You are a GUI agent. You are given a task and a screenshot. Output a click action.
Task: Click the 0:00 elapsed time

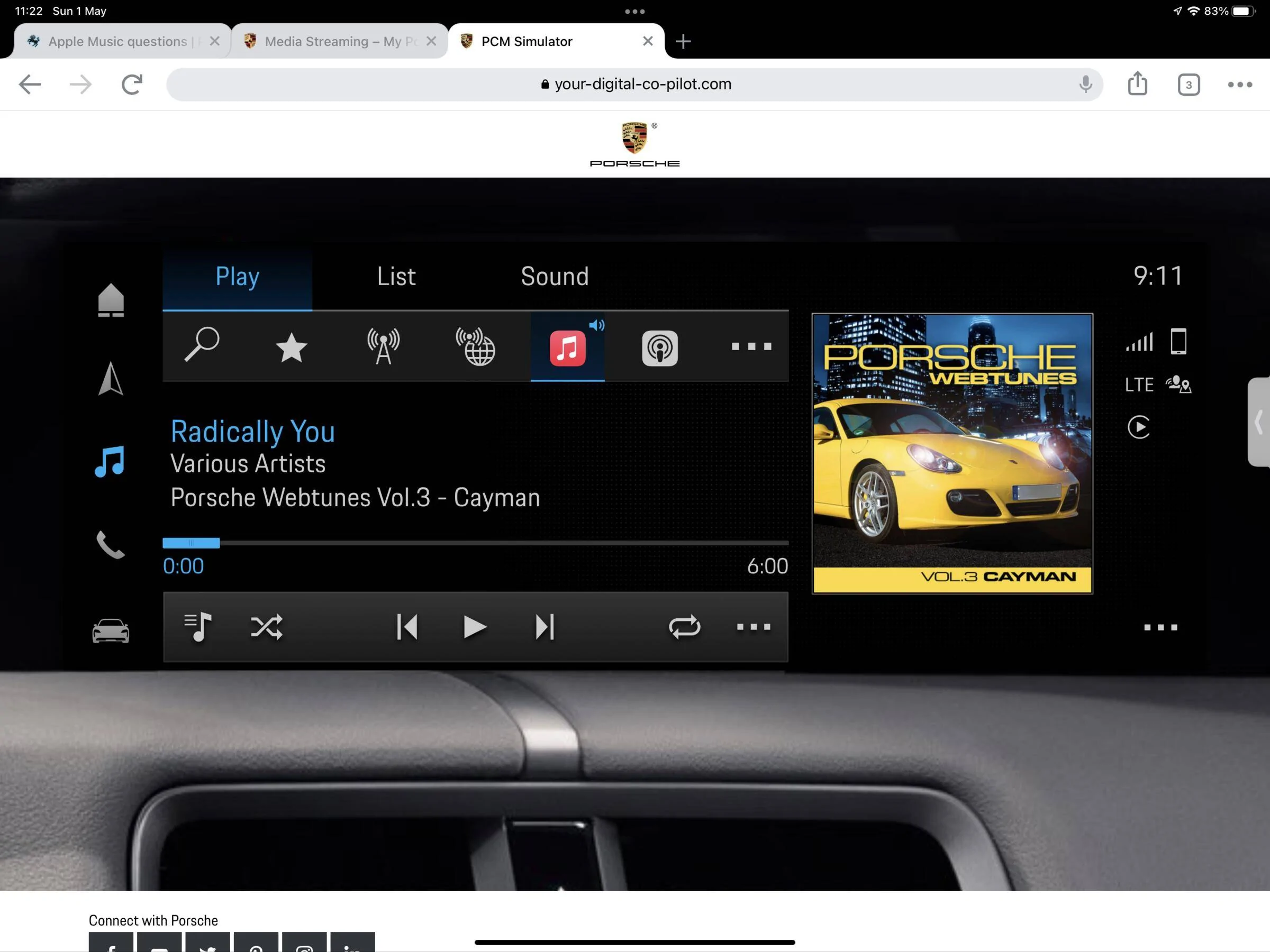coord(183,566)
